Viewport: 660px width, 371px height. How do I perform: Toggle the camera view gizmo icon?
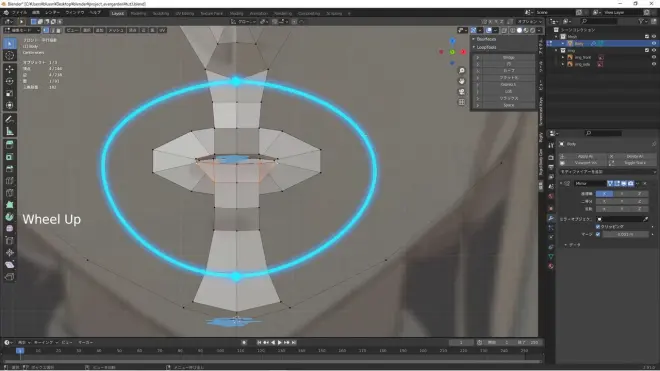(461, 91)
